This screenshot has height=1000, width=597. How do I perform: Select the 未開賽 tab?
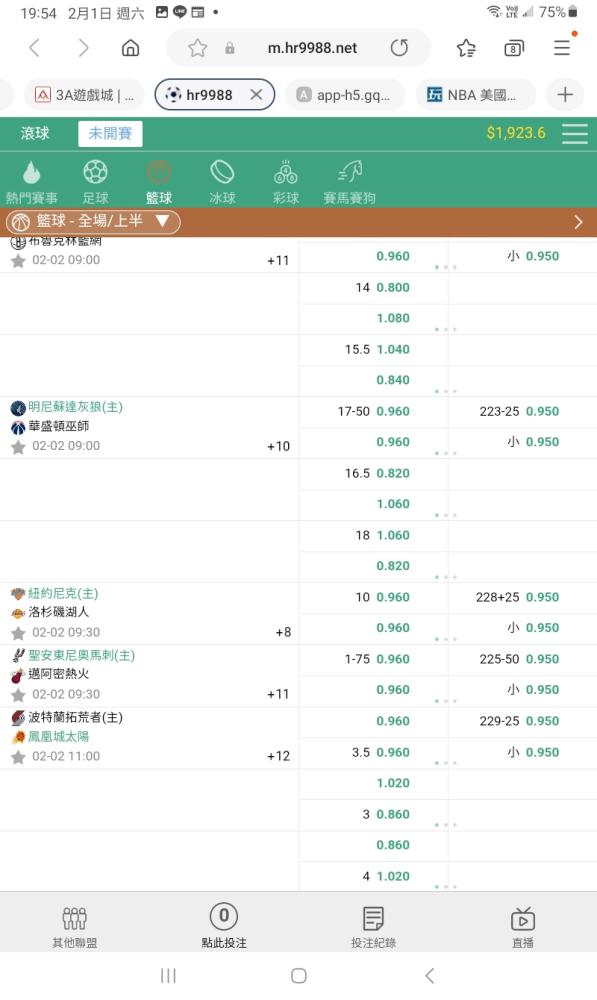[110, 133]
